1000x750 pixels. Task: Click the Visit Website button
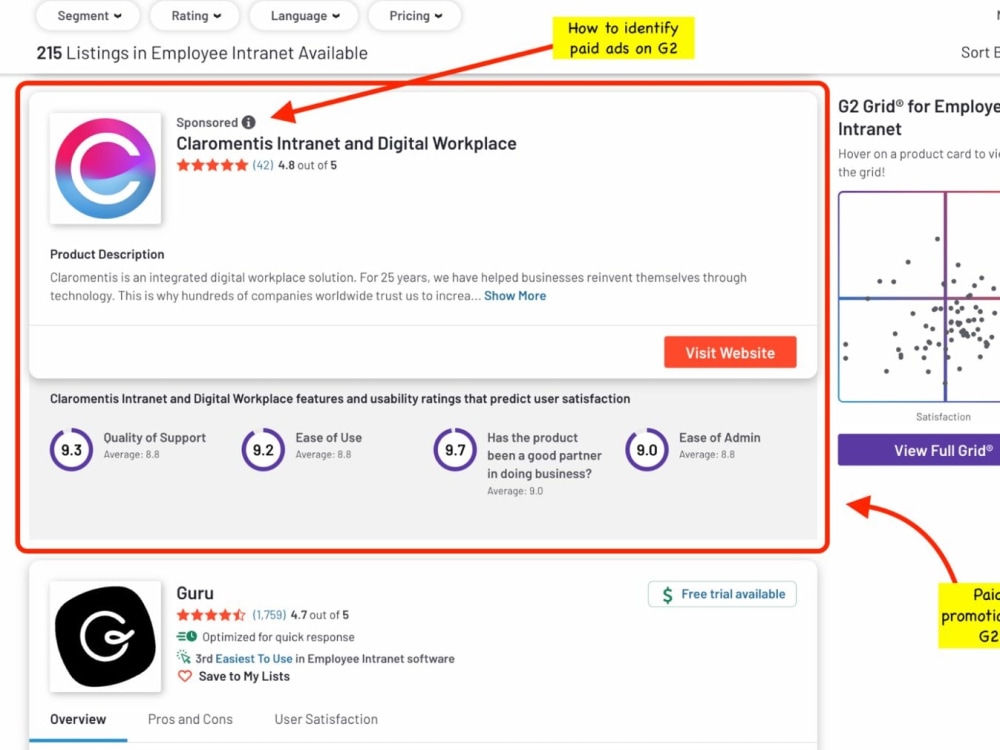(730, 352)
